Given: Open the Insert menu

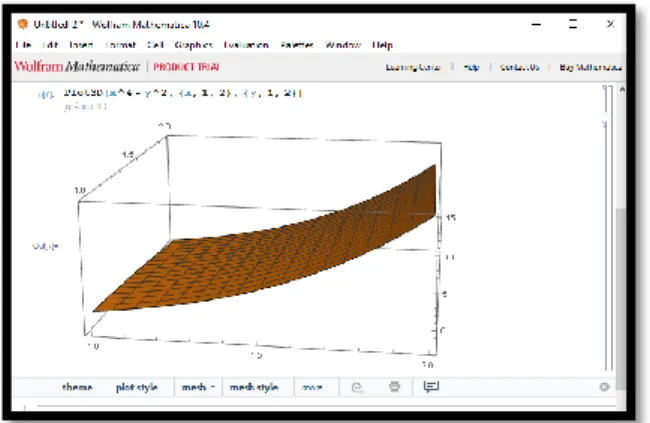Looking at the screenshot, I should pos(81,45).
